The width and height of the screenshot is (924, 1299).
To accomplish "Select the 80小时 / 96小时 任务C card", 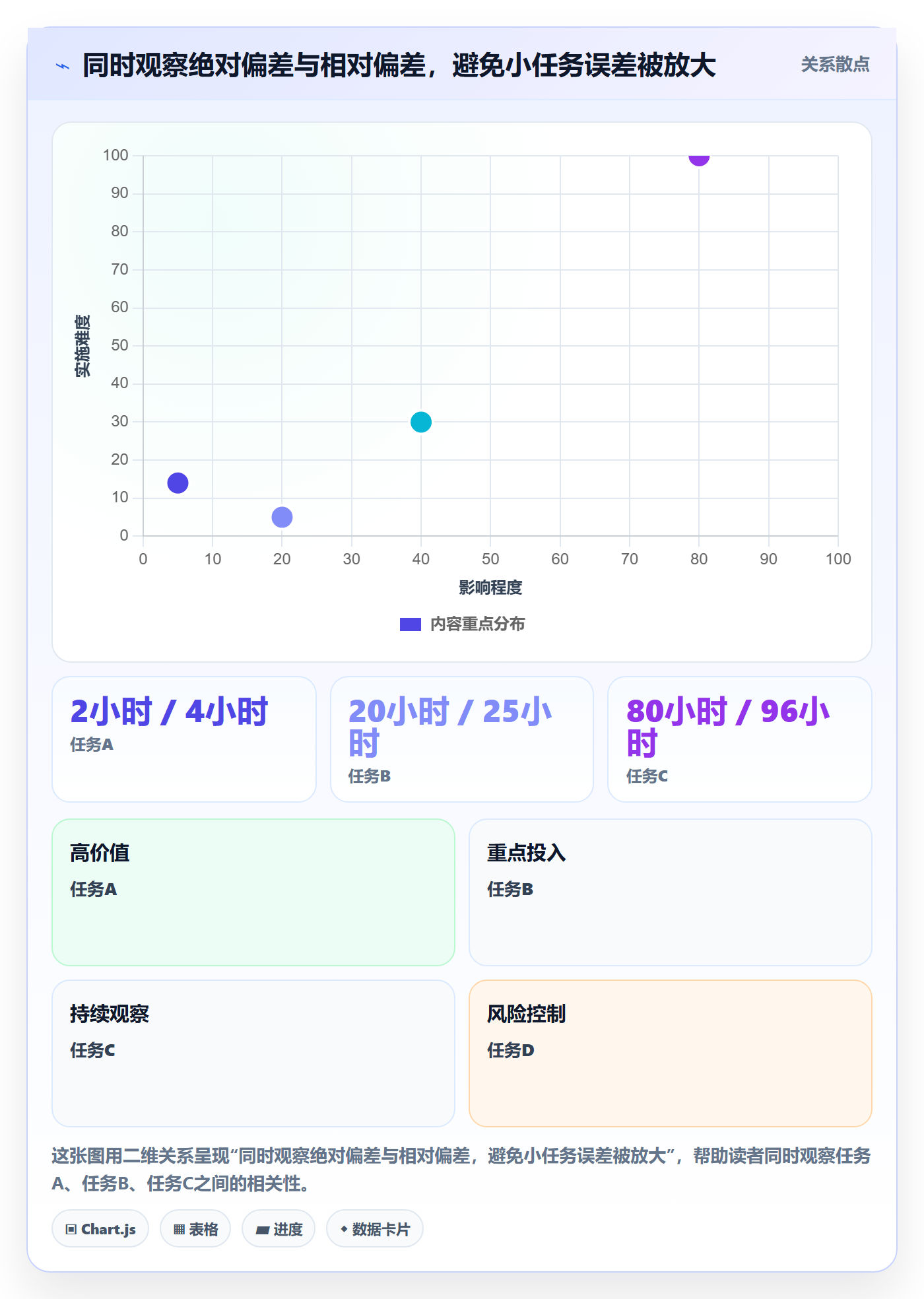I will pos(740,739).
